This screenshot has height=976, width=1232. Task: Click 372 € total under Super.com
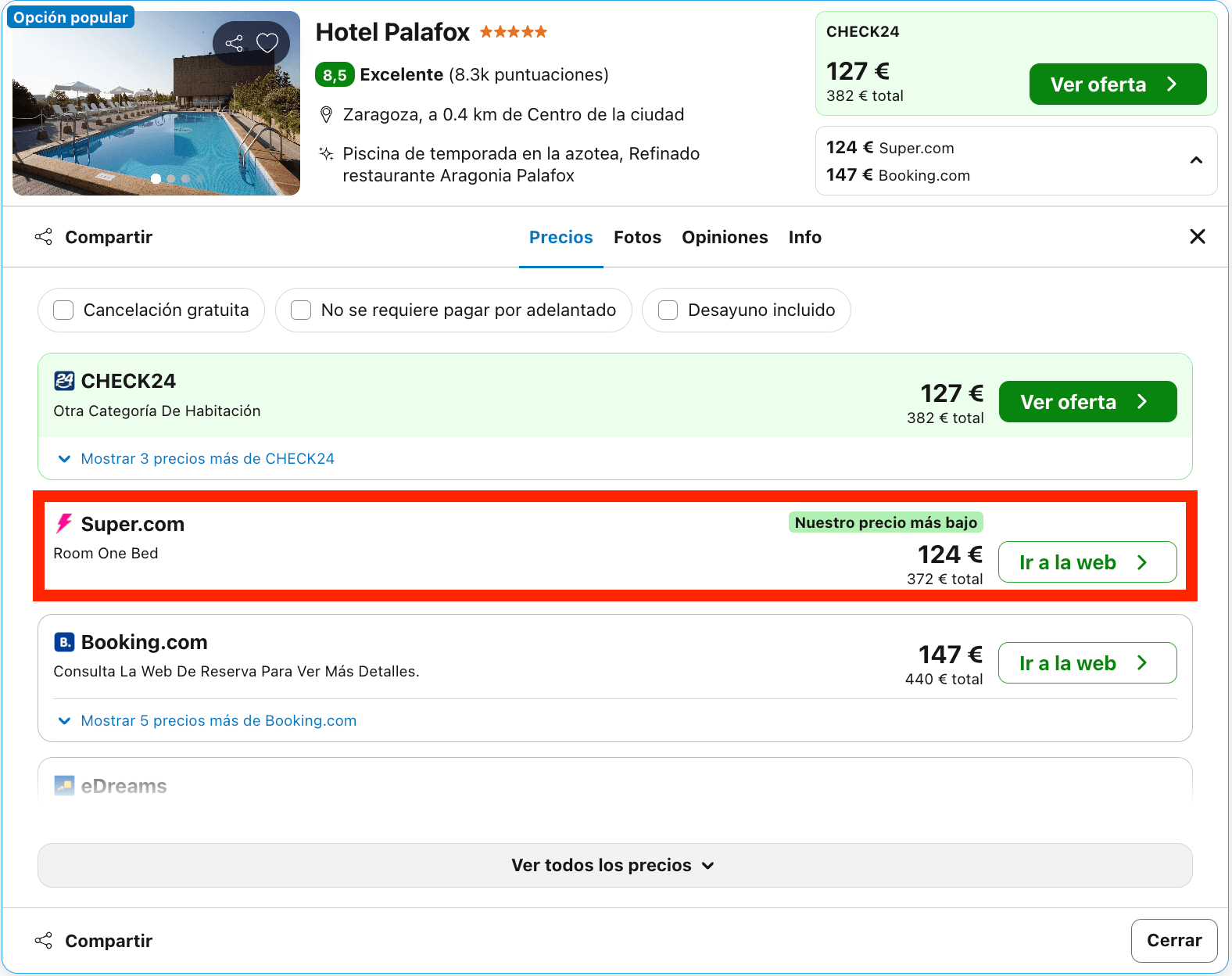pos(945,579)
